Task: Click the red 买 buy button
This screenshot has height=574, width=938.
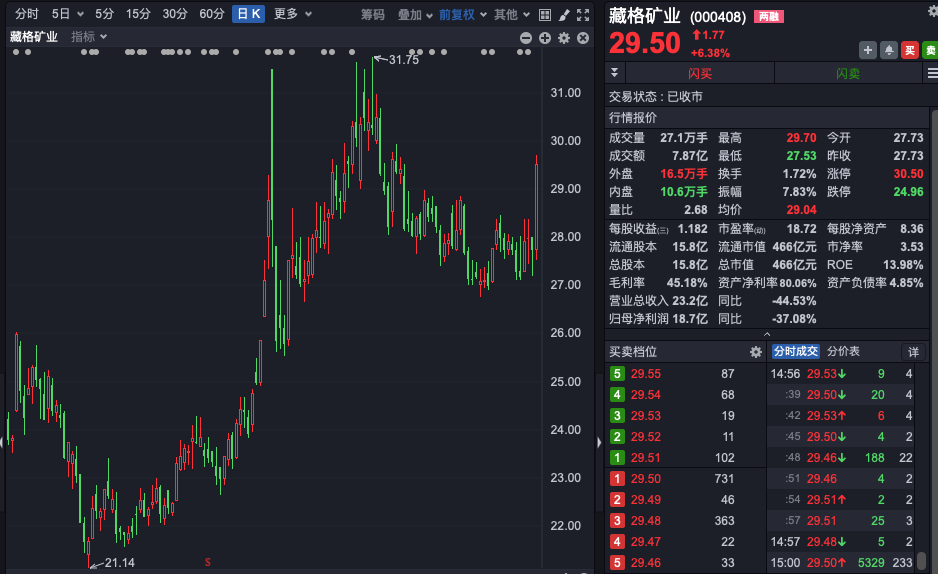Action: click(x=909, y=50)
